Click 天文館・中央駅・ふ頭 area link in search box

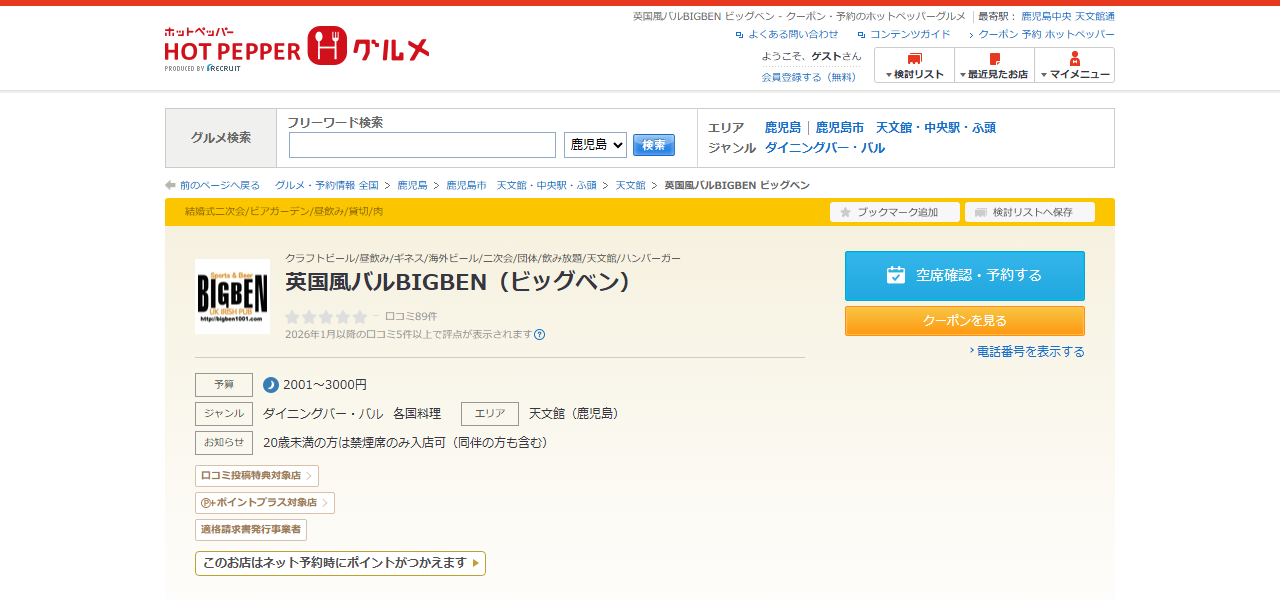(936, 128)
